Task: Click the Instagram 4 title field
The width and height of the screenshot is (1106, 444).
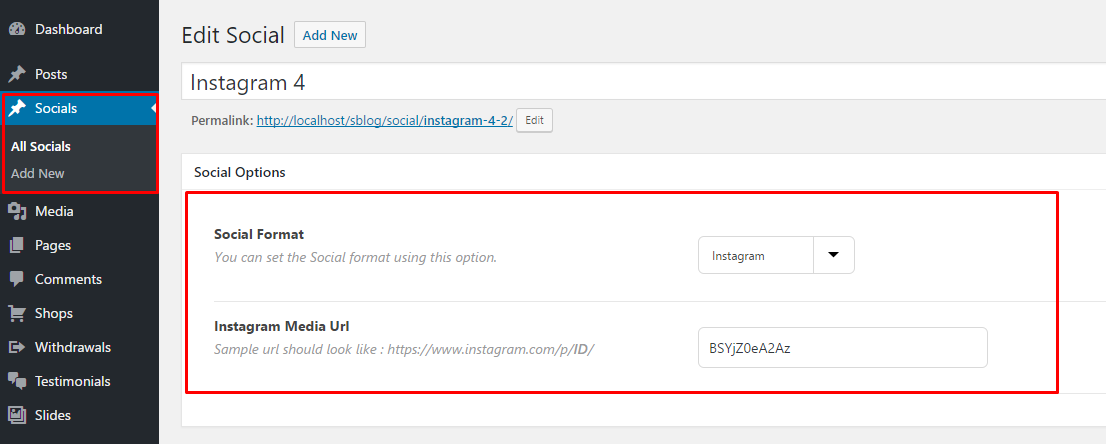Action: (x=643, y=82)
